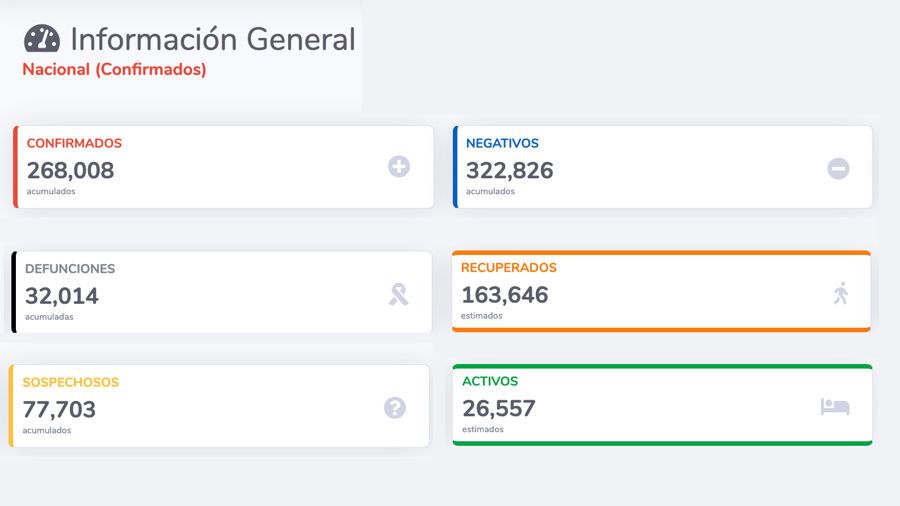Click the hospital bed icon in Activos card
Screen dimensions: 900x506
point(835,406)
